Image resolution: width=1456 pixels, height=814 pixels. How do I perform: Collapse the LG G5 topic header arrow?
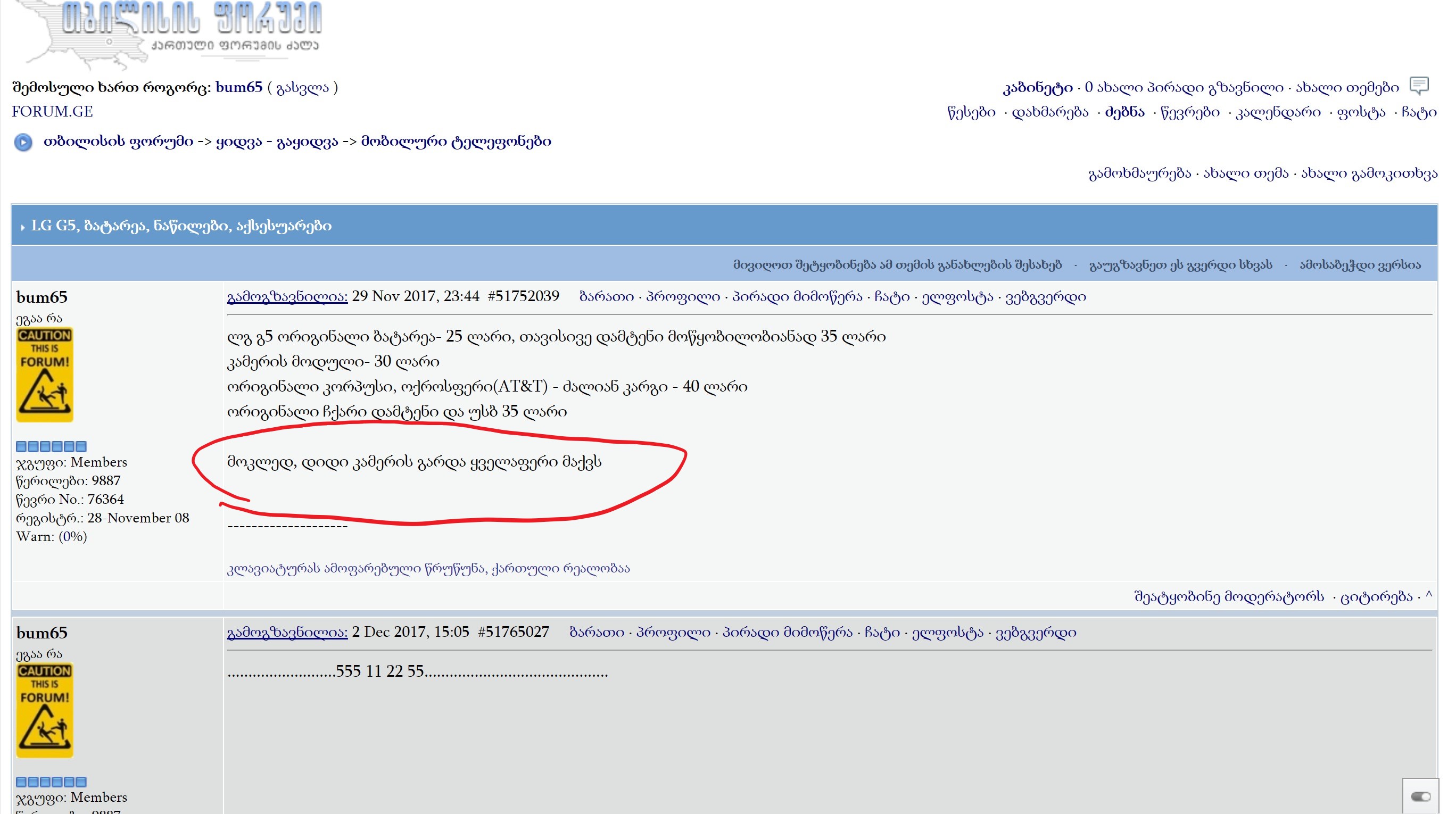22,227
